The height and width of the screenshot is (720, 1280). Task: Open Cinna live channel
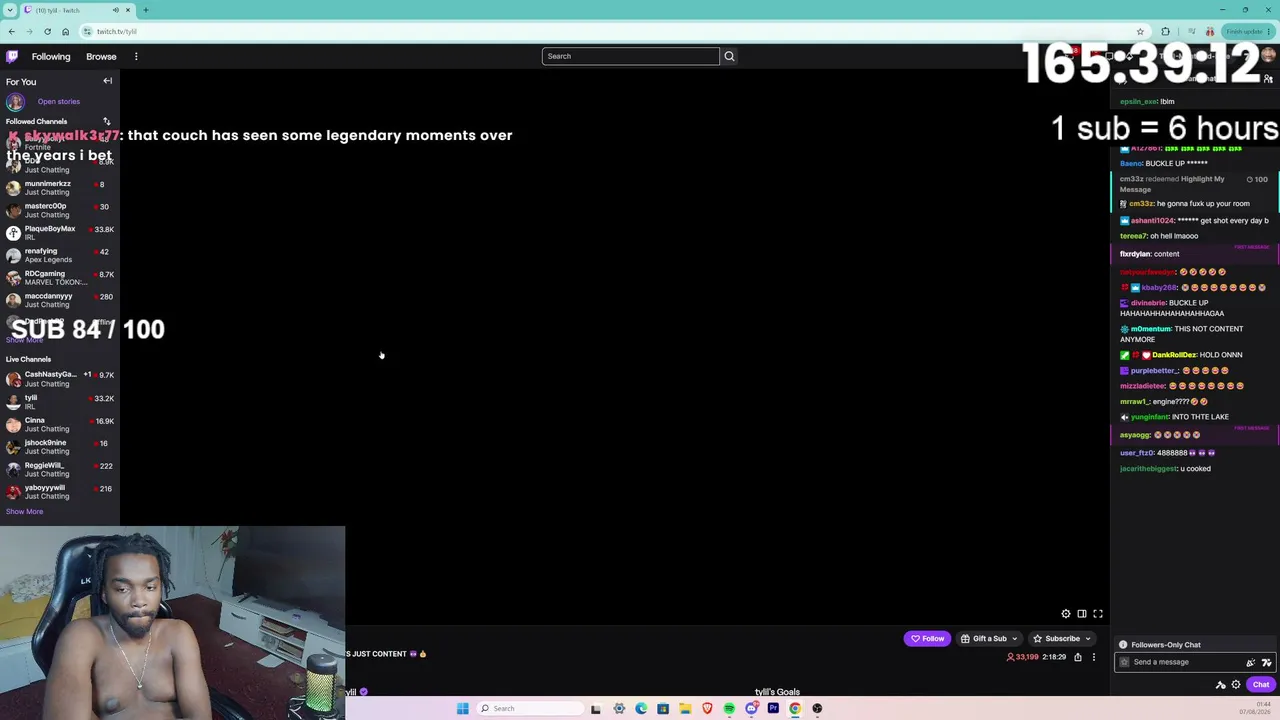pos(60,425)
